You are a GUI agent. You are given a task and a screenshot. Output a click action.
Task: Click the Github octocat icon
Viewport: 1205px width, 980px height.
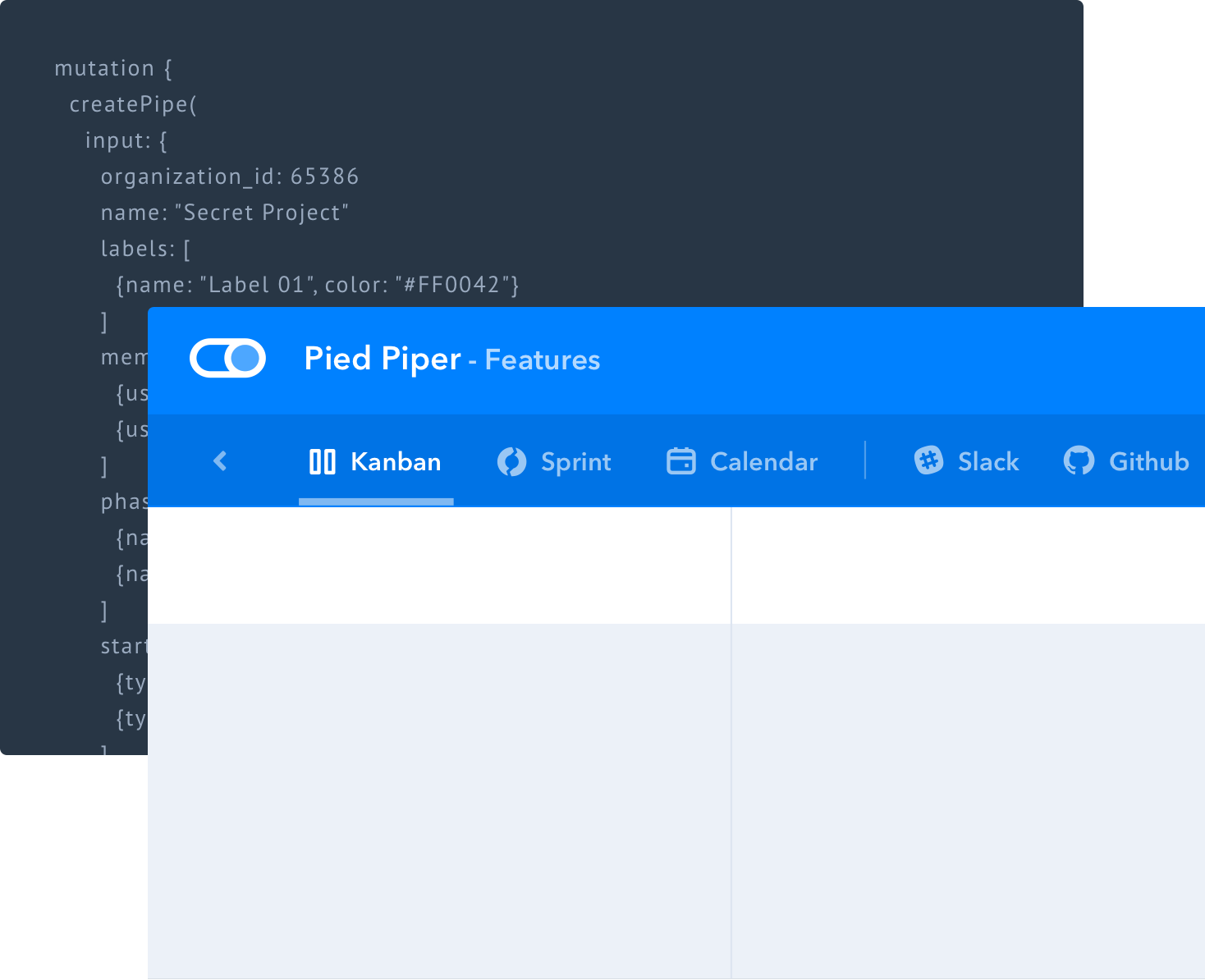[x=1079, y=461]
